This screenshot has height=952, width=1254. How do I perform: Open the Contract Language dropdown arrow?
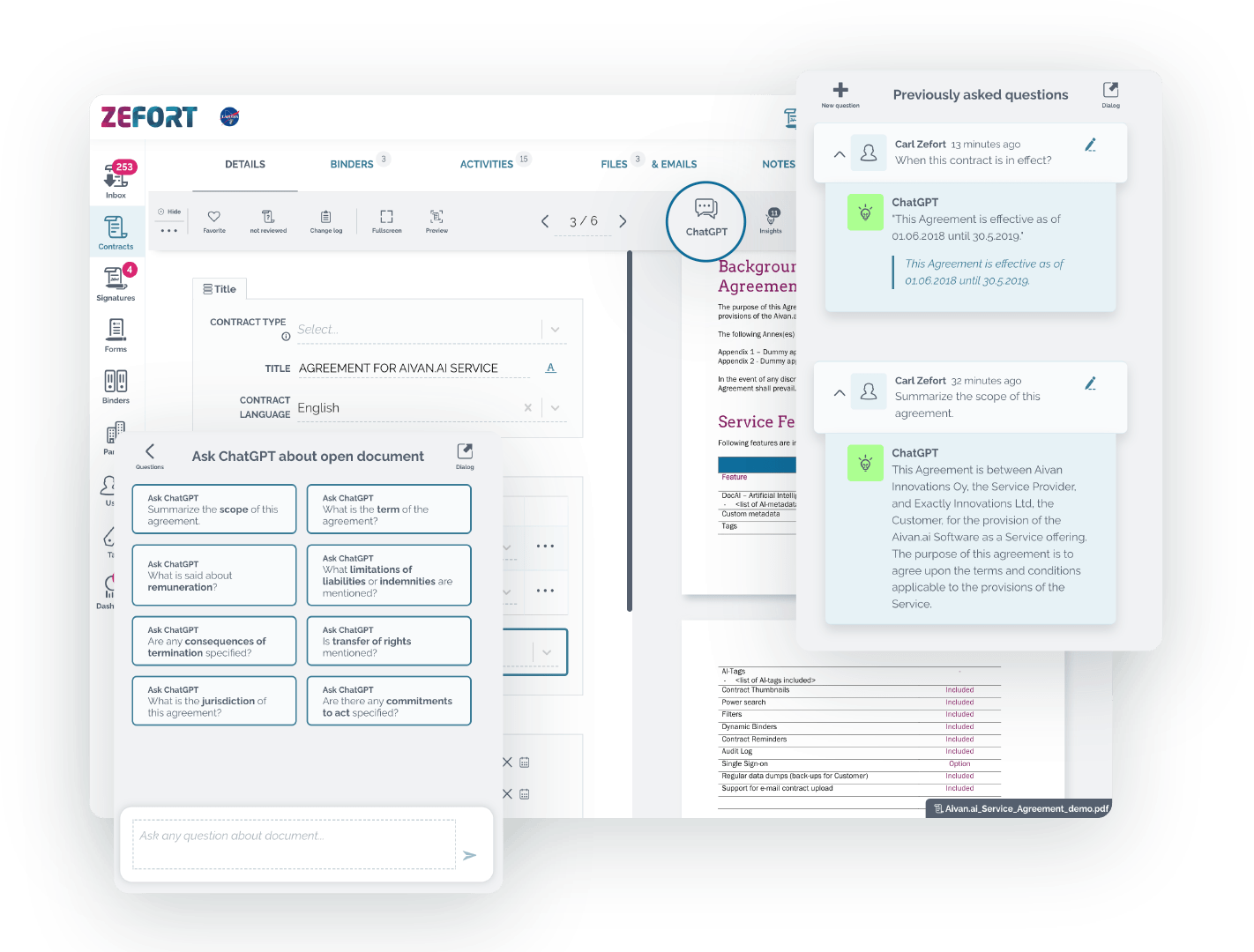coord(556,408)
